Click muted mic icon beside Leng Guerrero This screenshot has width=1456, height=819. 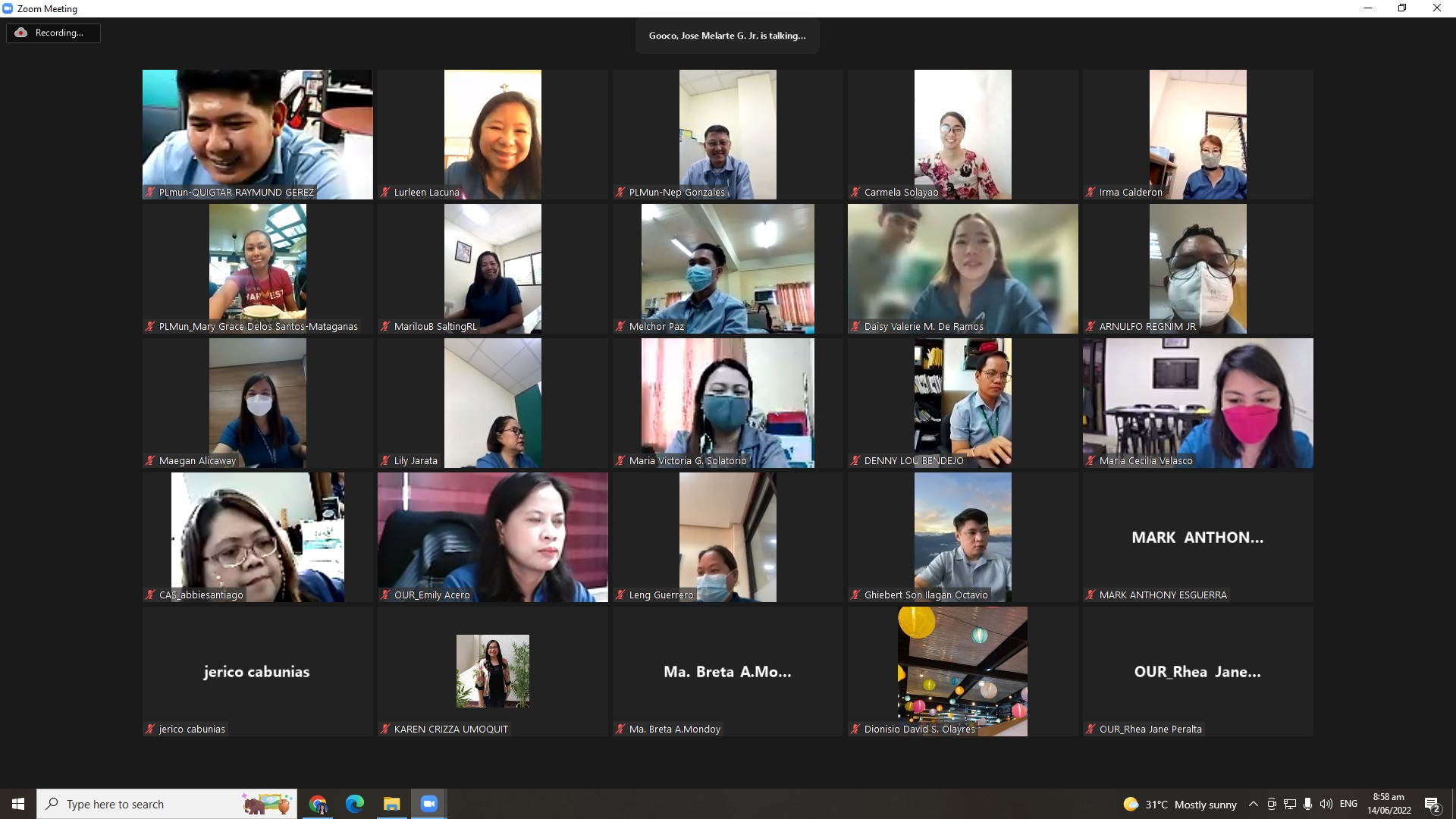[620, 595]
